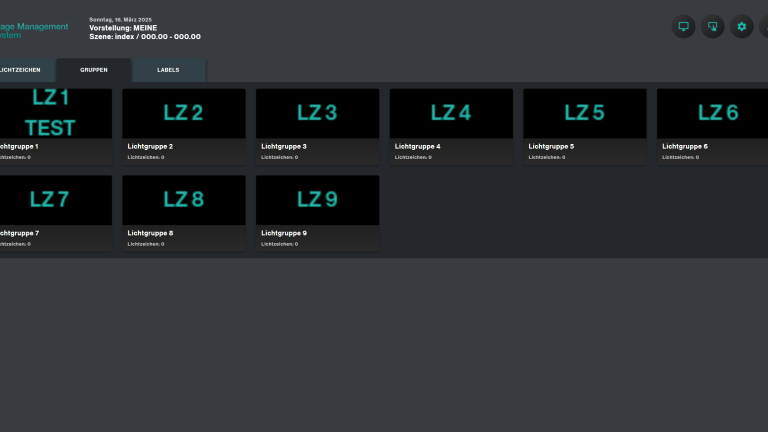Open settings via the gear icon
This screenshot has height=432, width=768.
742,27
